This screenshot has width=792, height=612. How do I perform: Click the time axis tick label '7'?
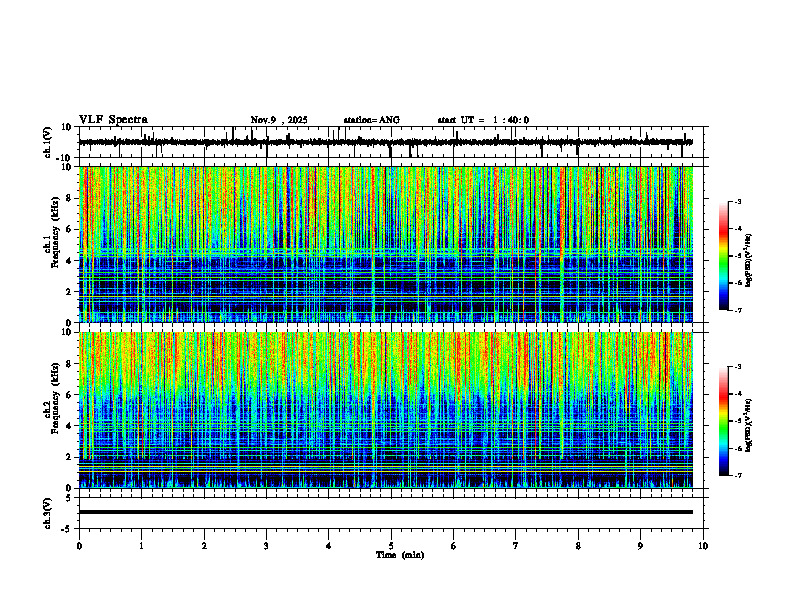(x=516, y=546)
